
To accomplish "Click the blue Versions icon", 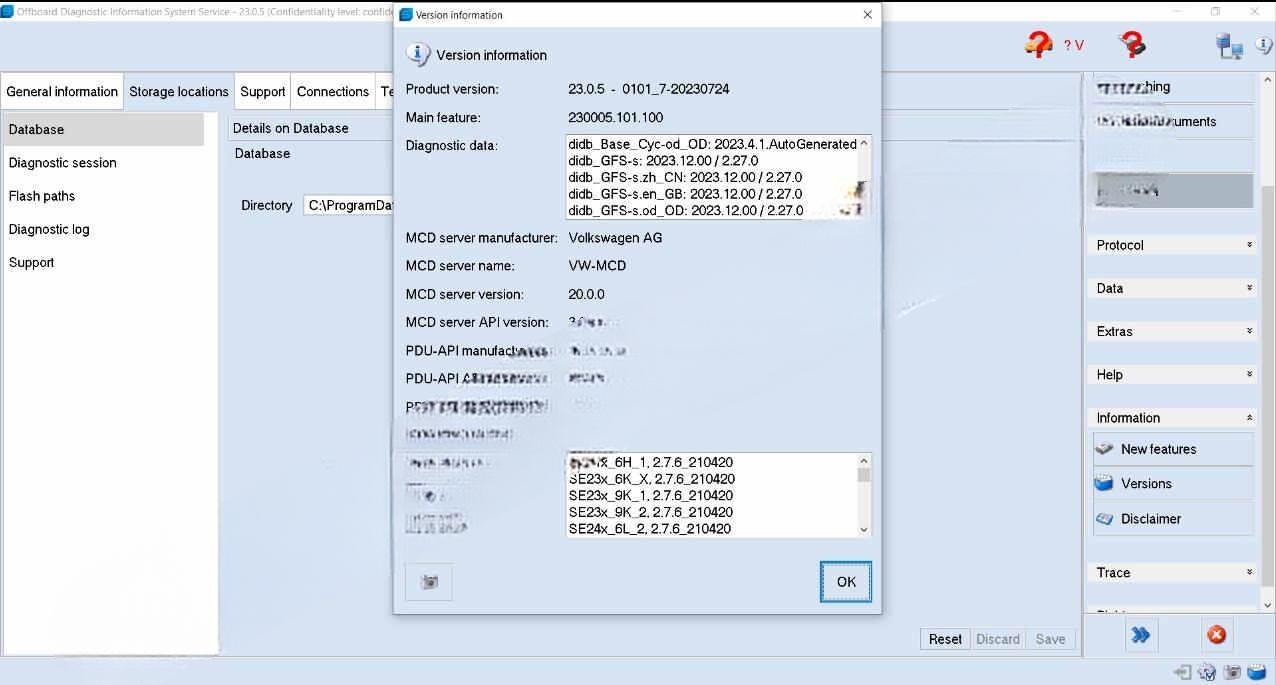I will [1105, 484].
